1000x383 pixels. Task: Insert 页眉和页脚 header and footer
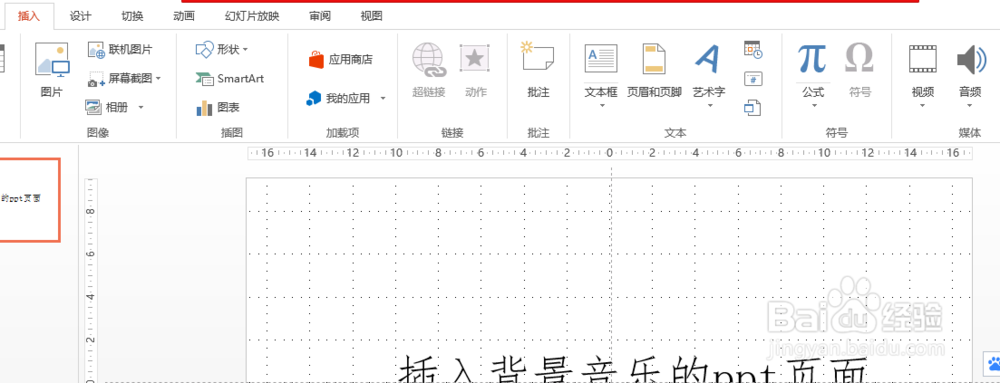(654, 70)
